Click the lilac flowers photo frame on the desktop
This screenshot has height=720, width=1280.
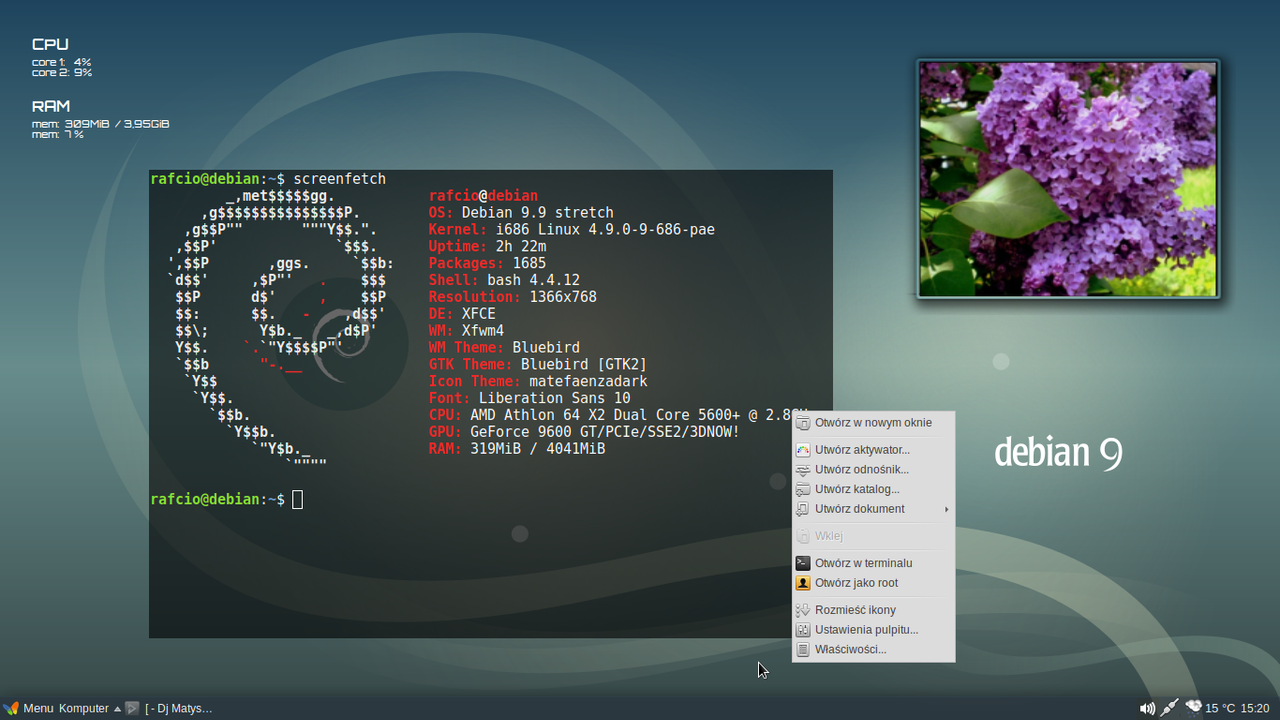[1068, 179]
